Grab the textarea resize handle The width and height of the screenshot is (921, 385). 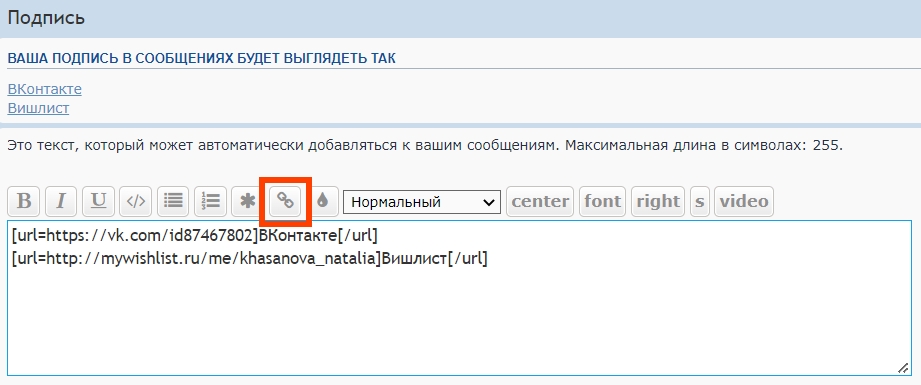point(903,368)
